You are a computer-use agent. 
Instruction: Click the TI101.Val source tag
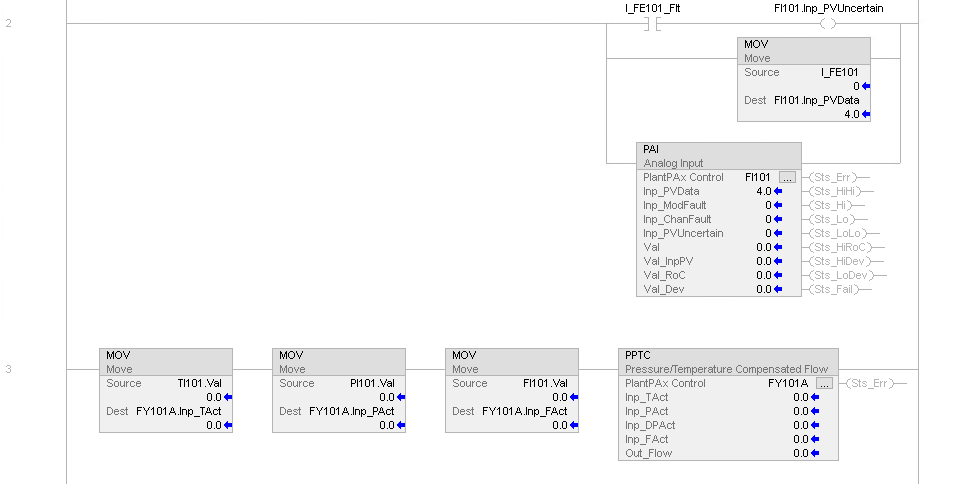click(x=201, y=383)
